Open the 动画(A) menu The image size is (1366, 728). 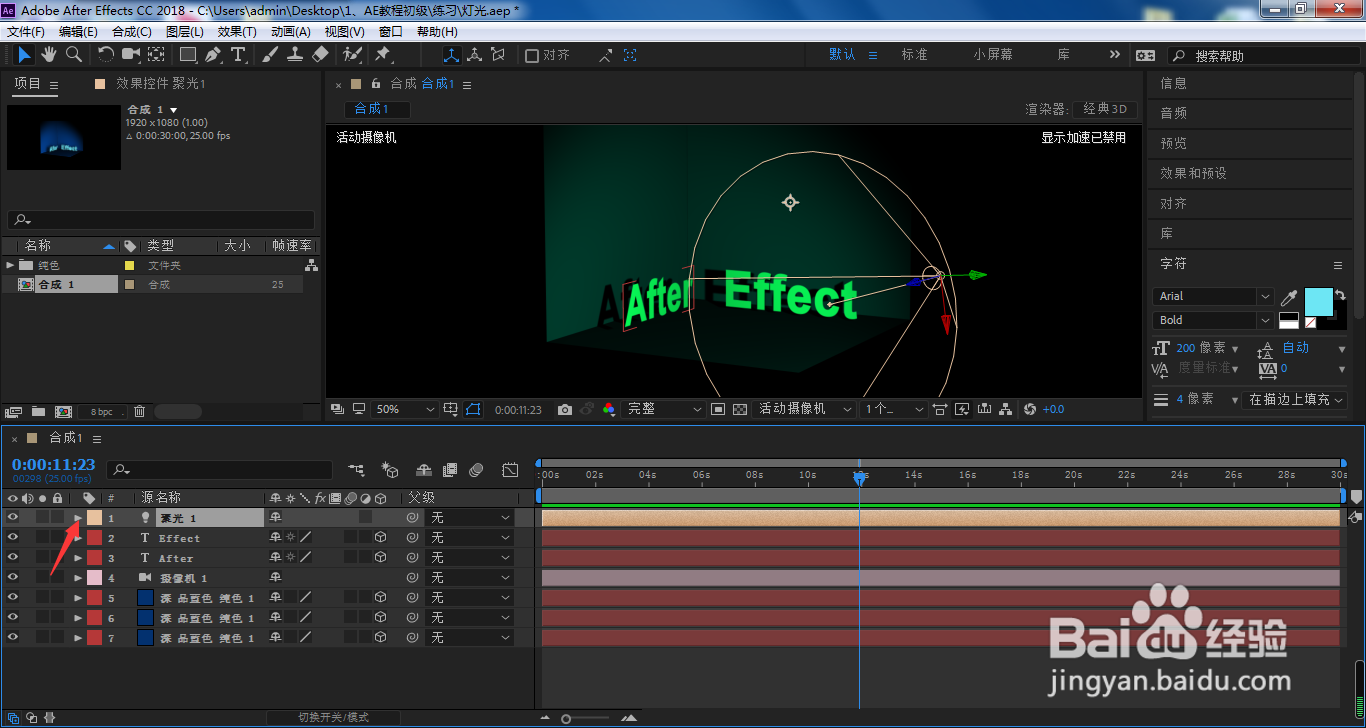pos(291,32)
